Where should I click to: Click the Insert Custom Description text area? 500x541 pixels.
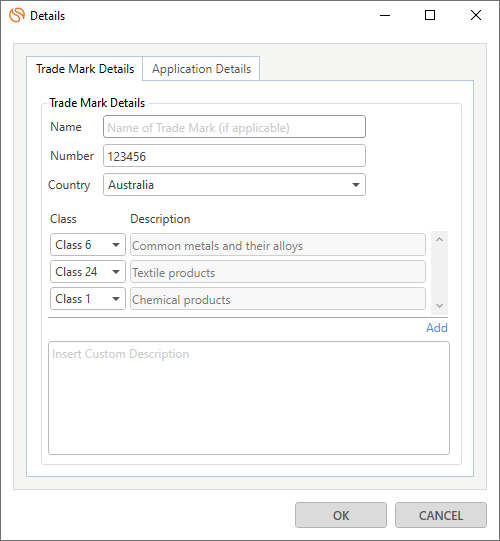[x=249, y=398]
